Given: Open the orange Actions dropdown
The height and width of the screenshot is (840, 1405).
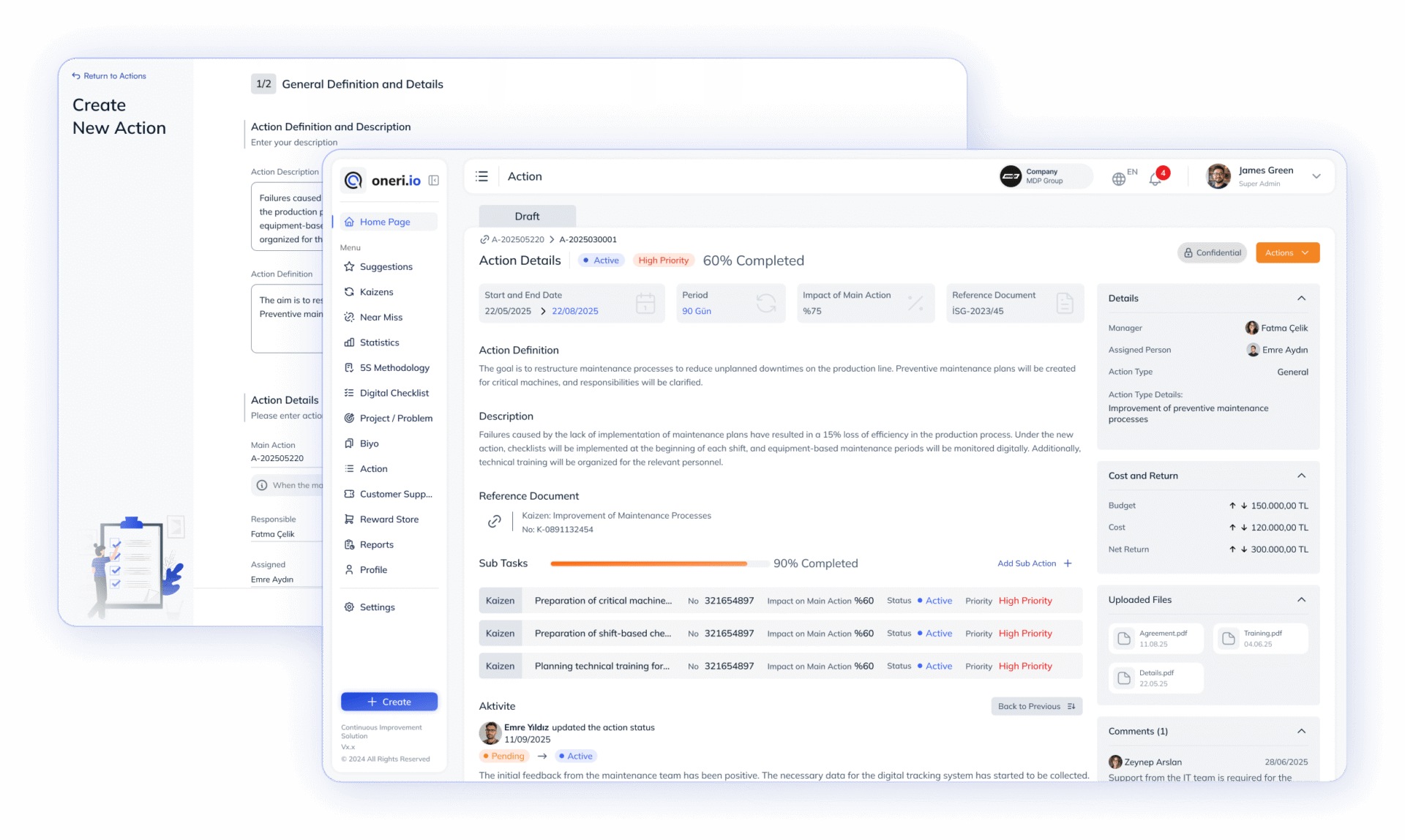Looking at the screenshot, I should (1287, 252).
